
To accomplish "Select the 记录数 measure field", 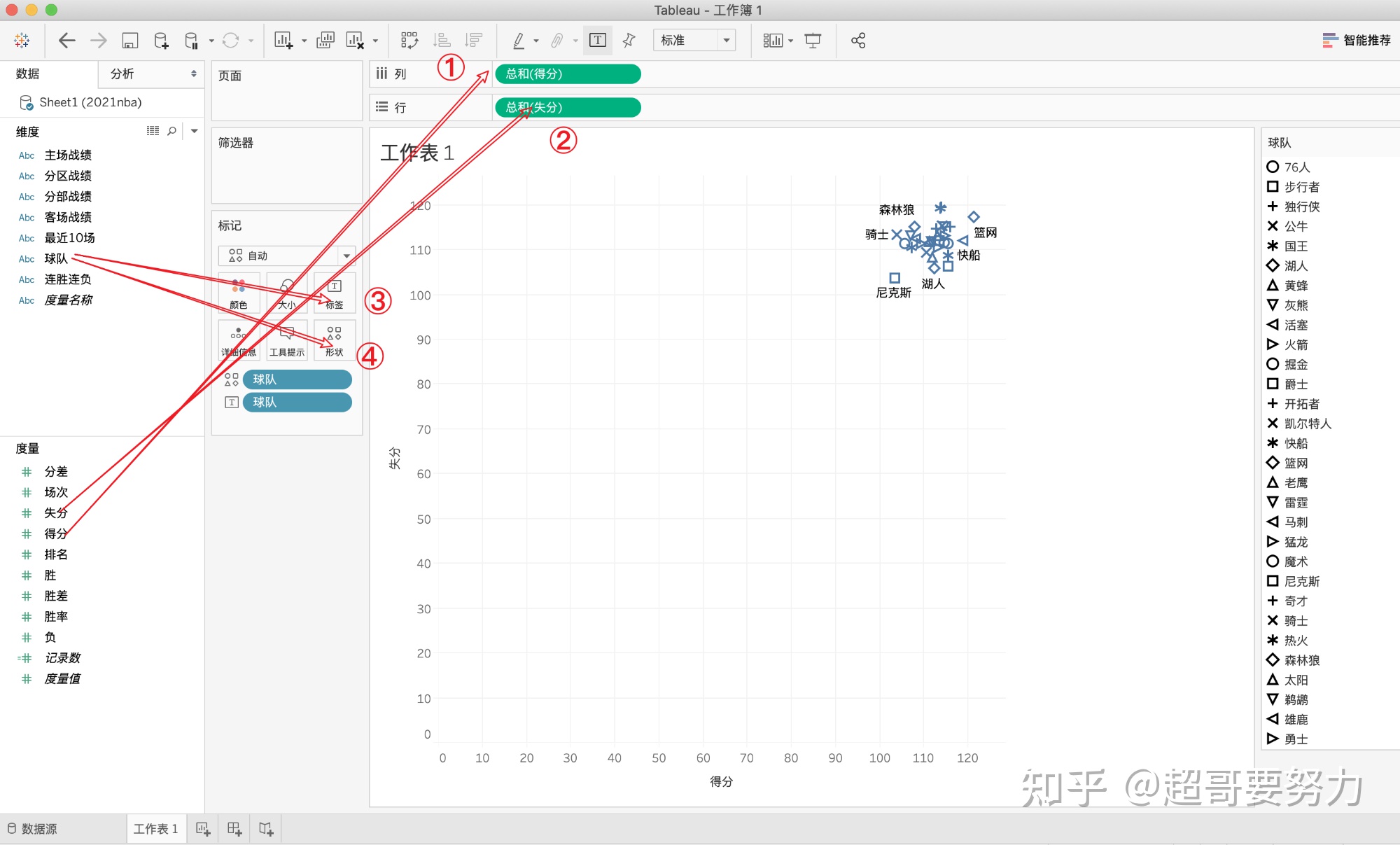I will tap(62, 658).
